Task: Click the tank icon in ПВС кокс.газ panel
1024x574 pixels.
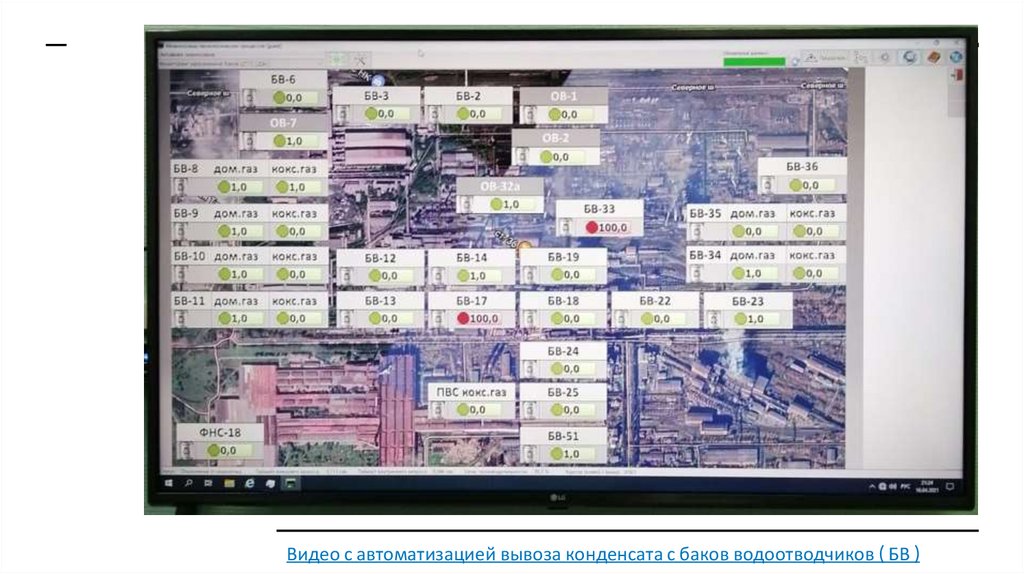Action: (x=438, y=409)
